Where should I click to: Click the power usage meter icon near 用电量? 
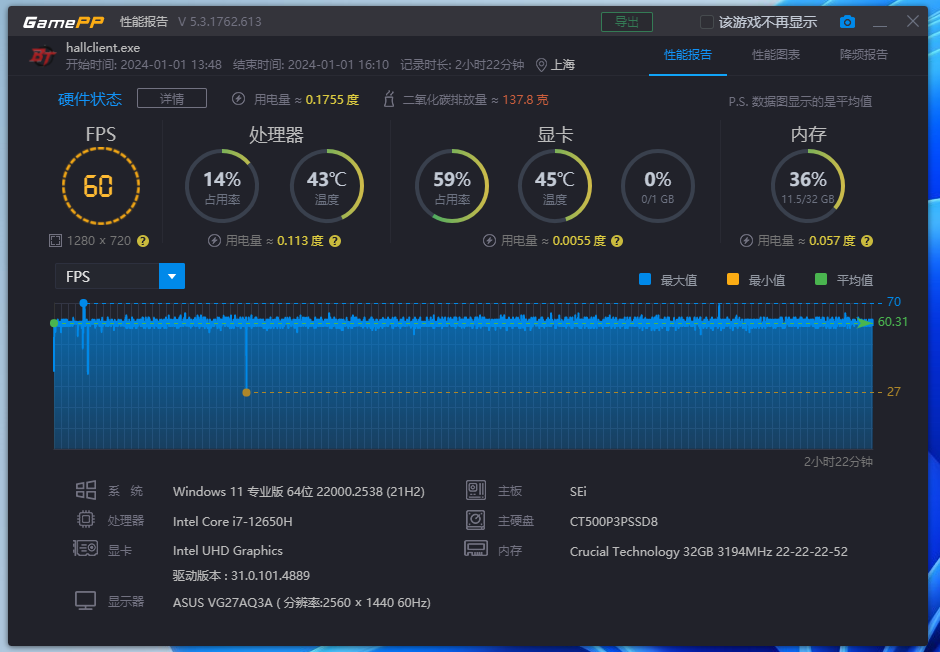click(x=238, y=98)
